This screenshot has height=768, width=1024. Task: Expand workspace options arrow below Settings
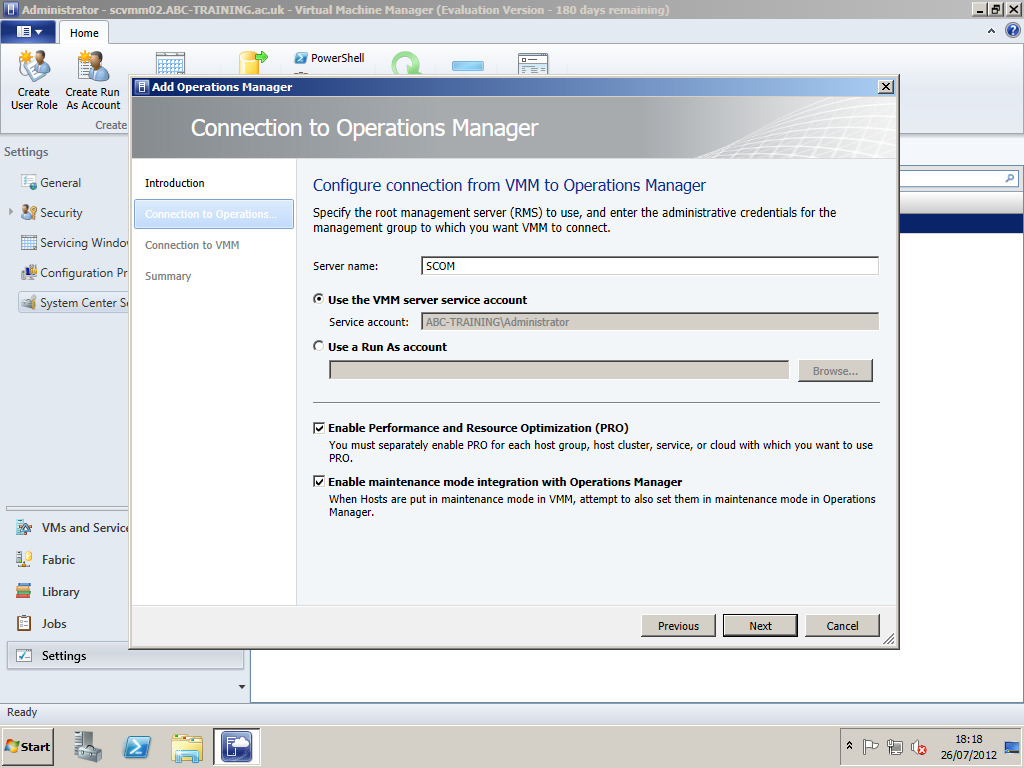242,686
